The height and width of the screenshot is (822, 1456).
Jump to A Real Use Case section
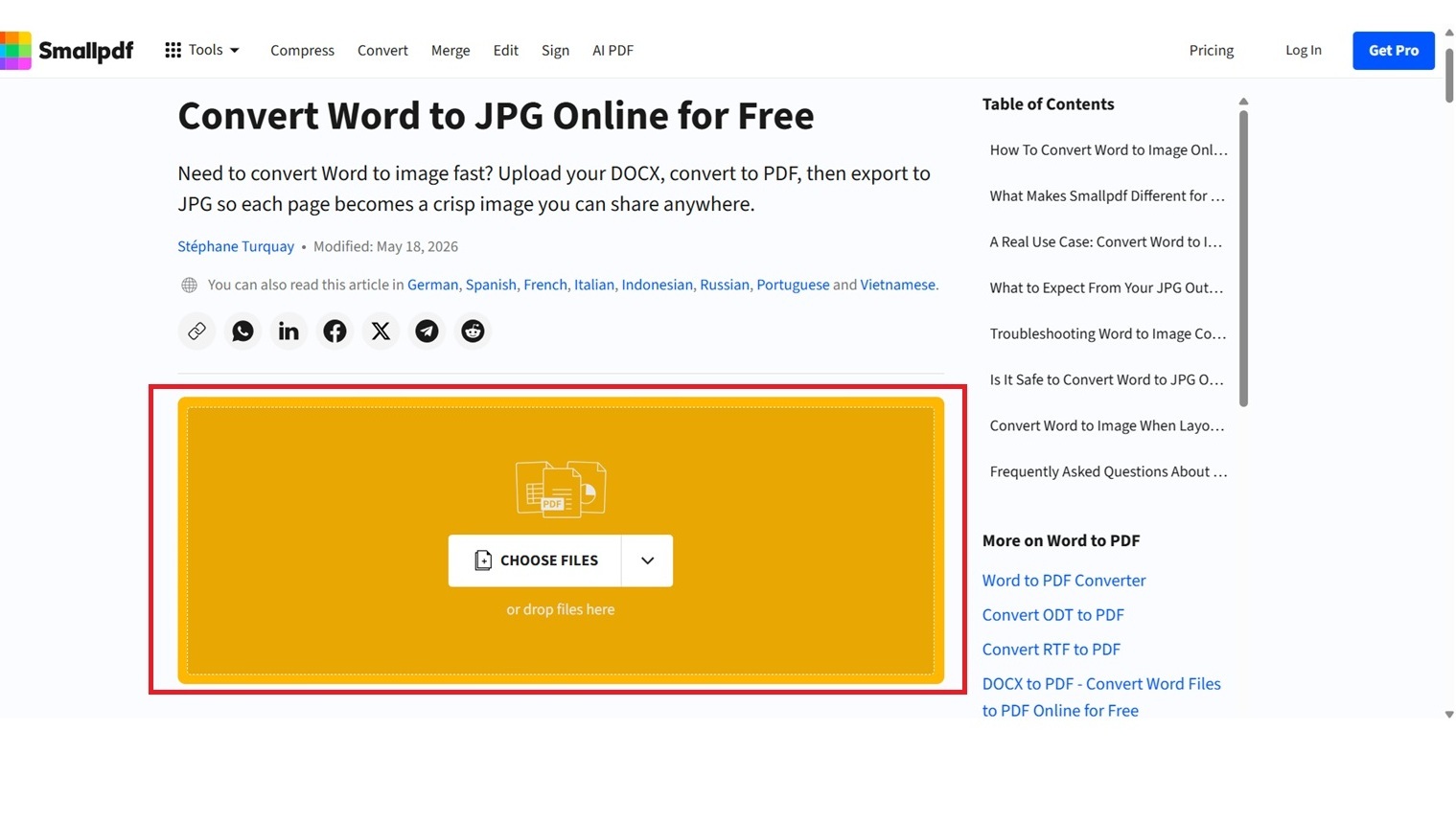click(x=1106, y=242)
